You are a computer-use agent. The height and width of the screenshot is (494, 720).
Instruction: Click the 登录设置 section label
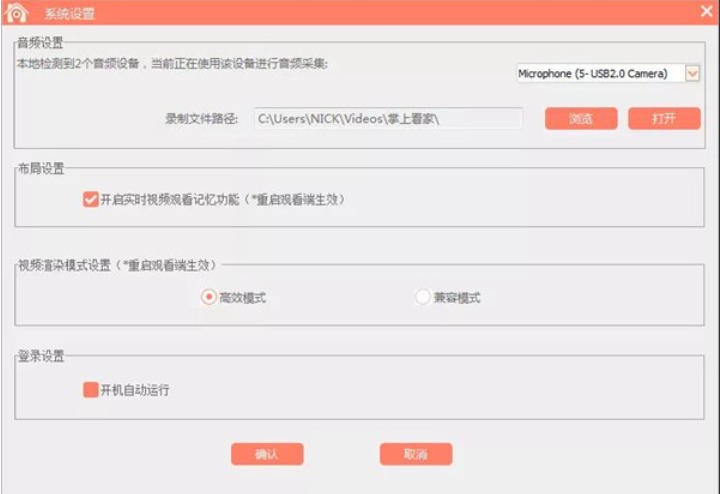pyautogui.click(x=41, y=356)
